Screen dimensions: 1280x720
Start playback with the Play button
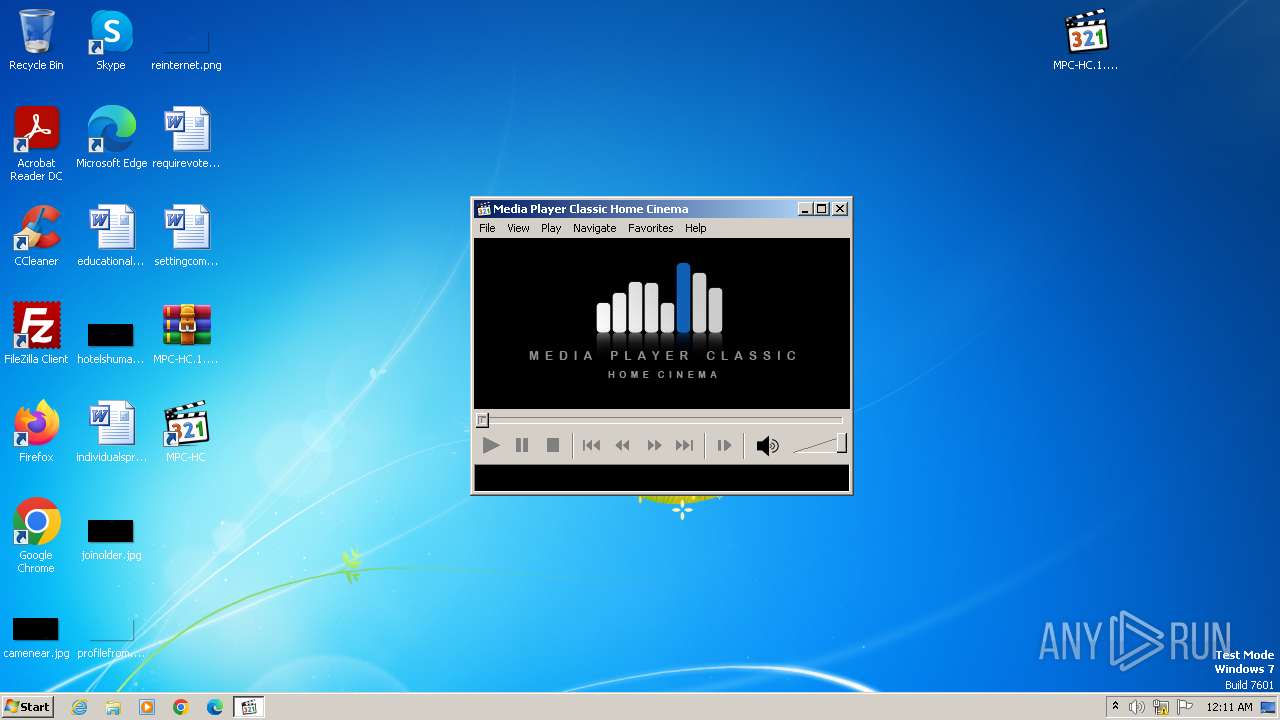490,446
